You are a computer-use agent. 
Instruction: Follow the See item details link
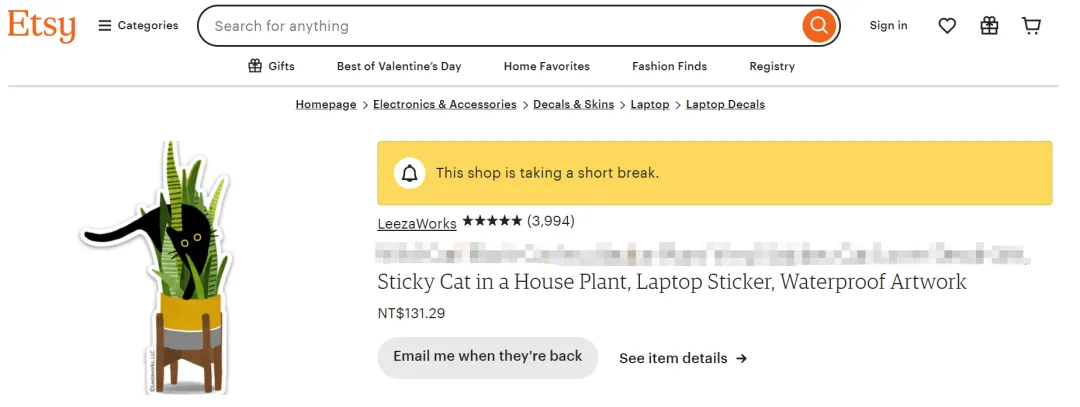tap(683, 358)
